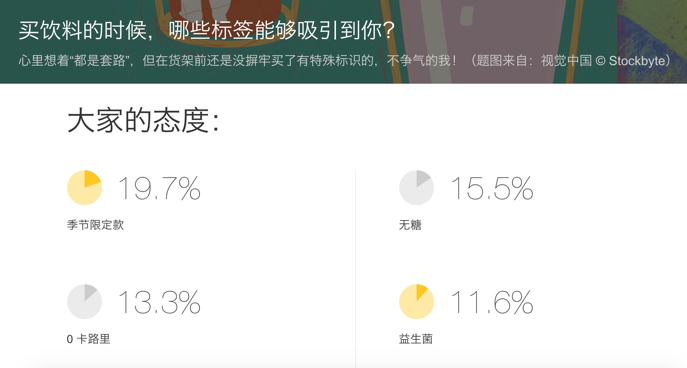Click the 13.3% gray pie chart icon
This screenshot has height=368, width=687.
85,301
